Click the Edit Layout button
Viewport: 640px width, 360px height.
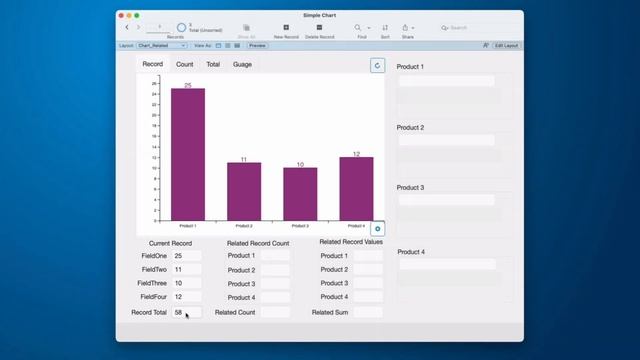pos(506,46)
